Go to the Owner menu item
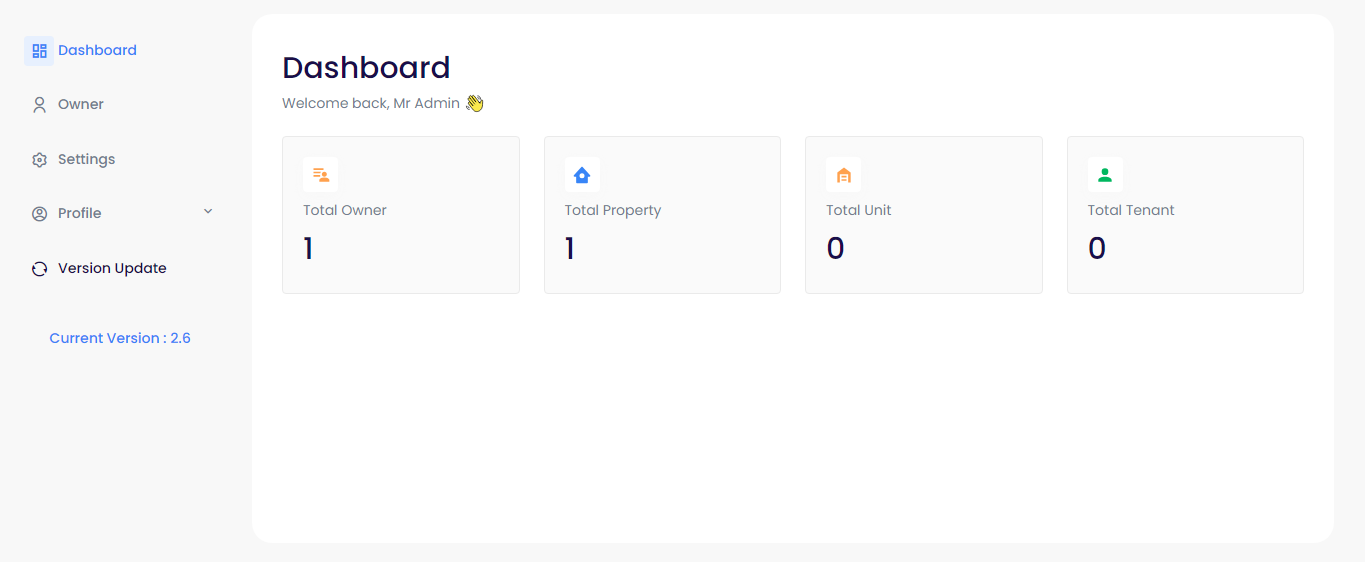 pyautogui.click(x=81, y=104)
